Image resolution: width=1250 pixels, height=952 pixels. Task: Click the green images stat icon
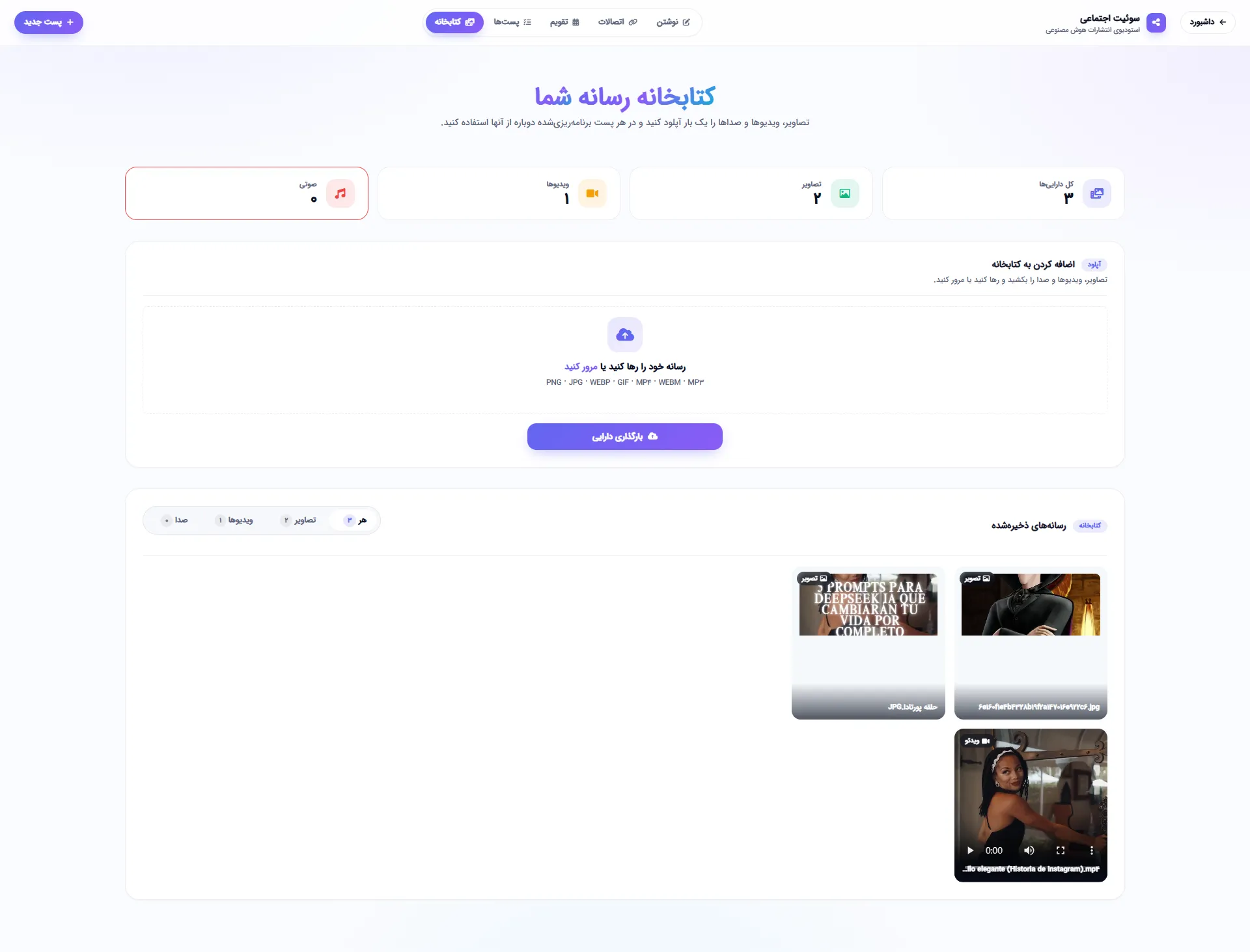(844, 193)
